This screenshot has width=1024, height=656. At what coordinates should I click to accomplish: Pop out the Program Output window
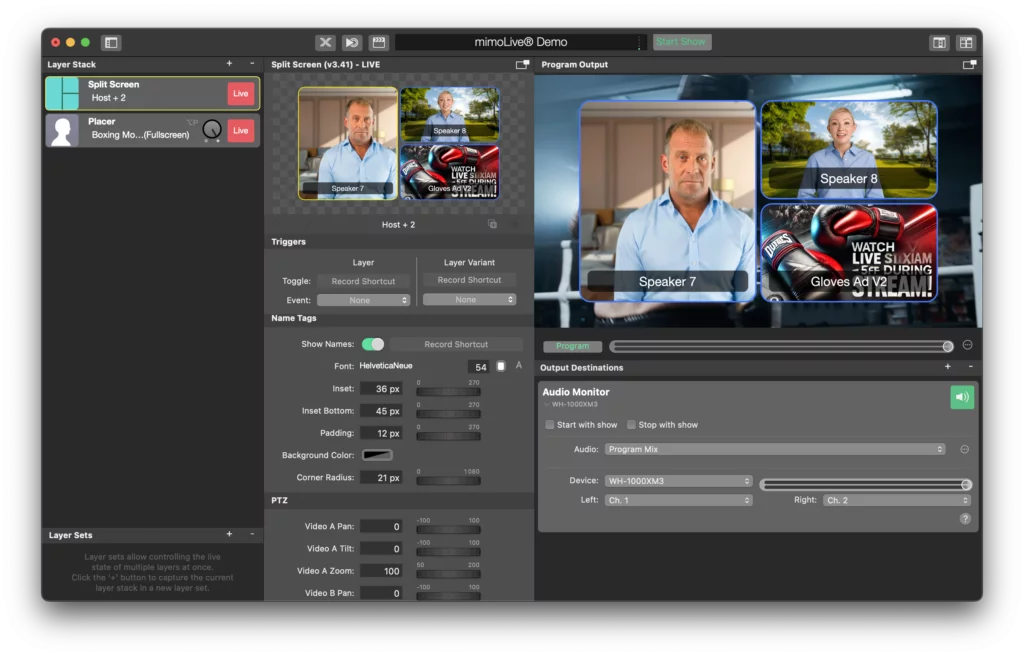(969, 64)
